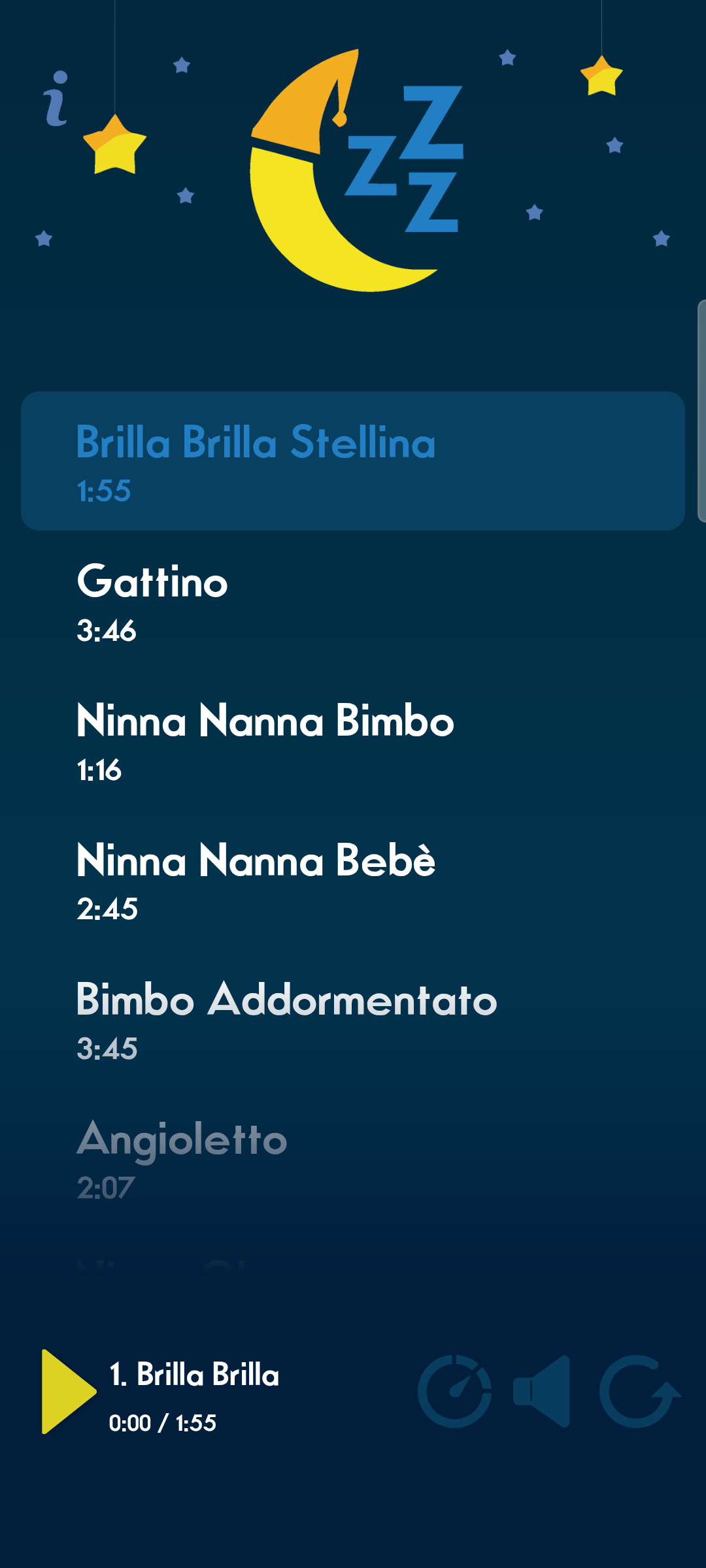
Task: Tap the right hanging yellow star
Action: pos(601,76)
